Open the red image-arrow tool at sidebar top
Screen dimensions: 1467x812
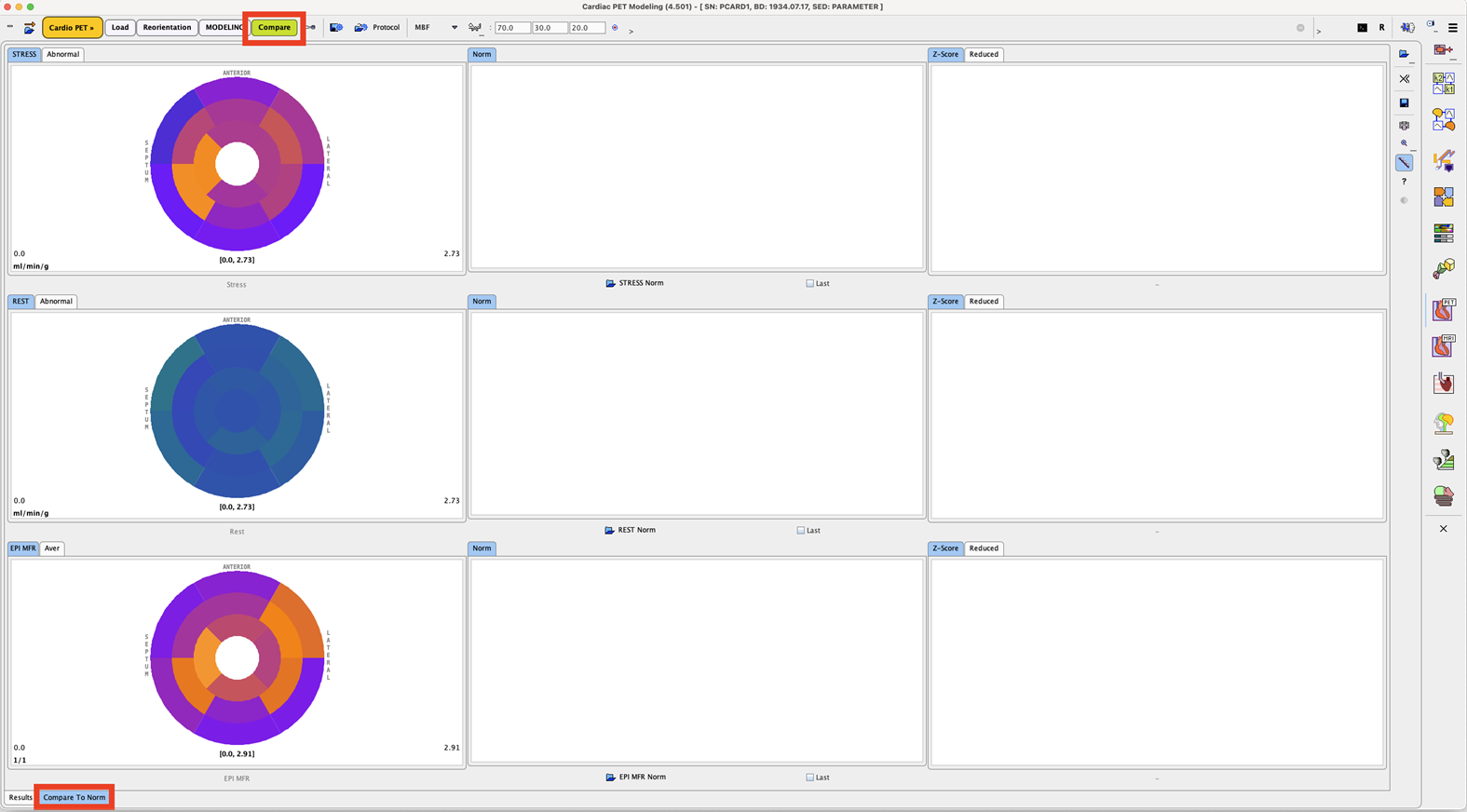[1443, 49]
